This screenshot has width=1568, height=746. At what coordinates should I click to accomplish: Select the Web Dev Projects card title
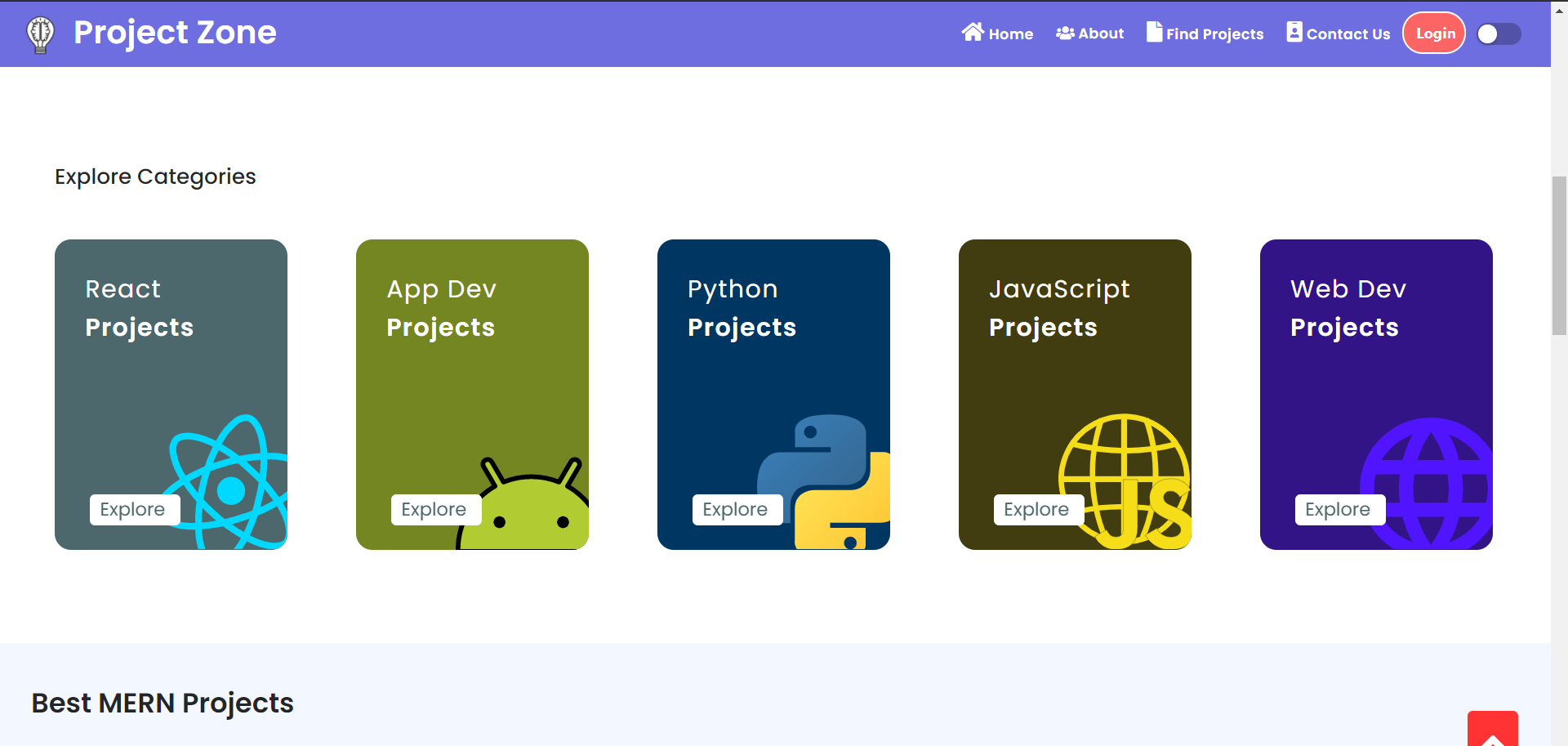point(1348,308)
